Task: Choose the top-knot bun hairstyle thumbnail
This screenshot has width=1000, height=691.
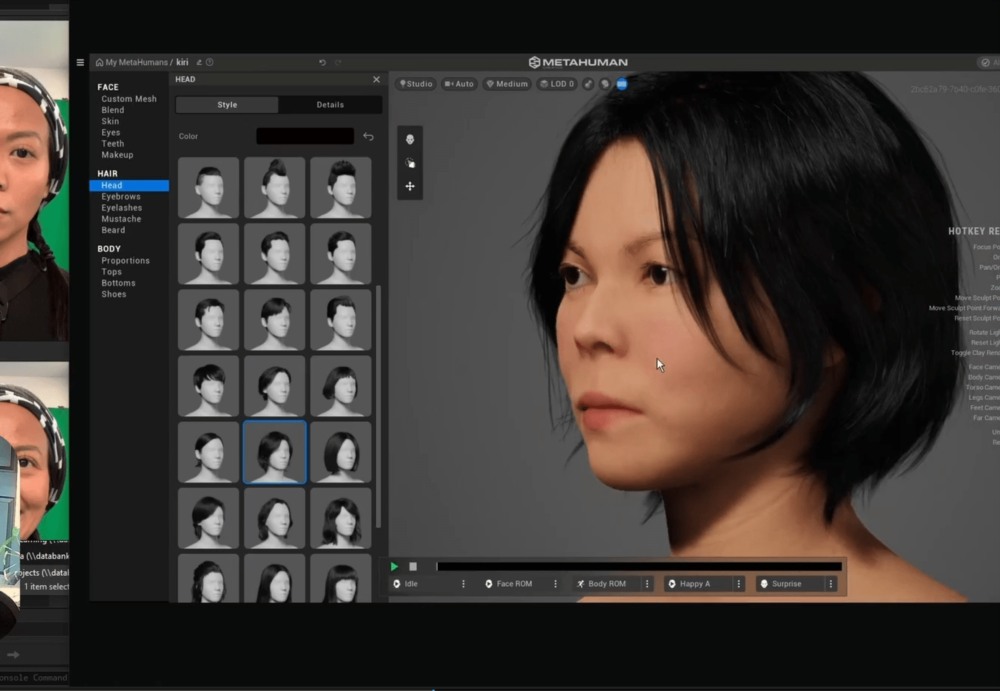Action: point(274,188)
